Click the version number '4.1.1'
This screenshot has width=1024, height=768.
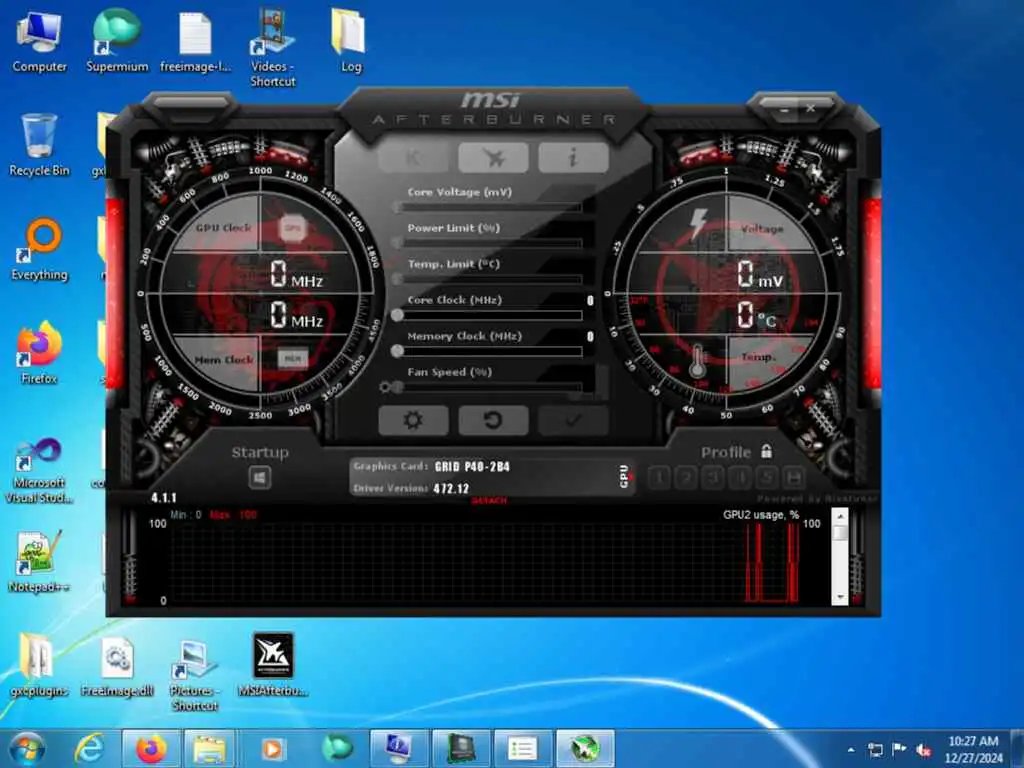point(163,498)
